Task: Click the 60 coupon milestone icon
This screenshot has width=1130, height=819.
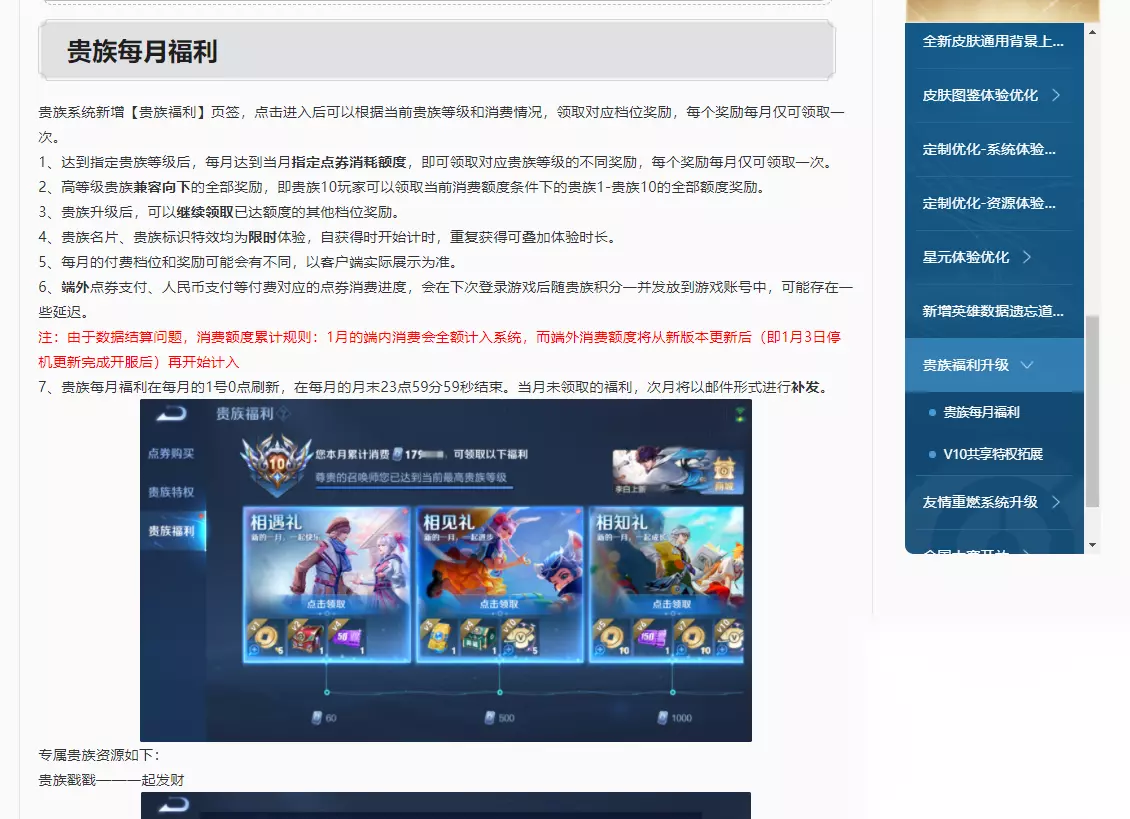Action: click(x=317, y=717)
